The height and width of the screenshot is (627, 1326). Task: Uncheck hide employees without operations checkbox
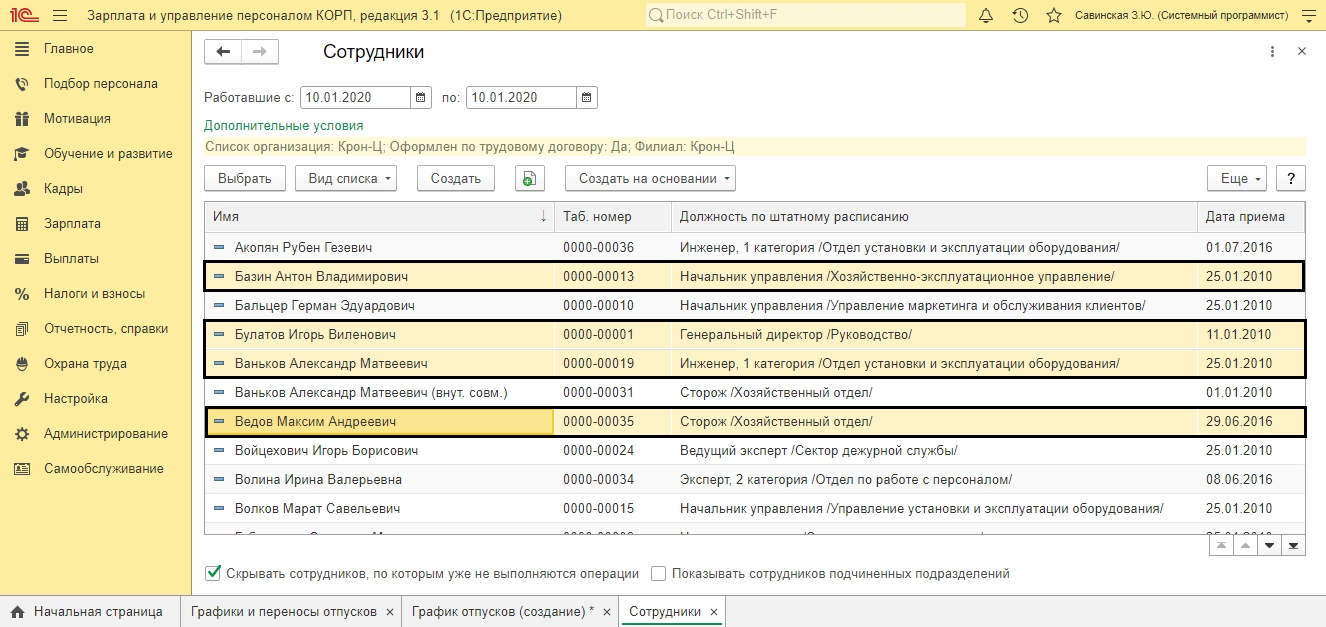click(212, 574)
